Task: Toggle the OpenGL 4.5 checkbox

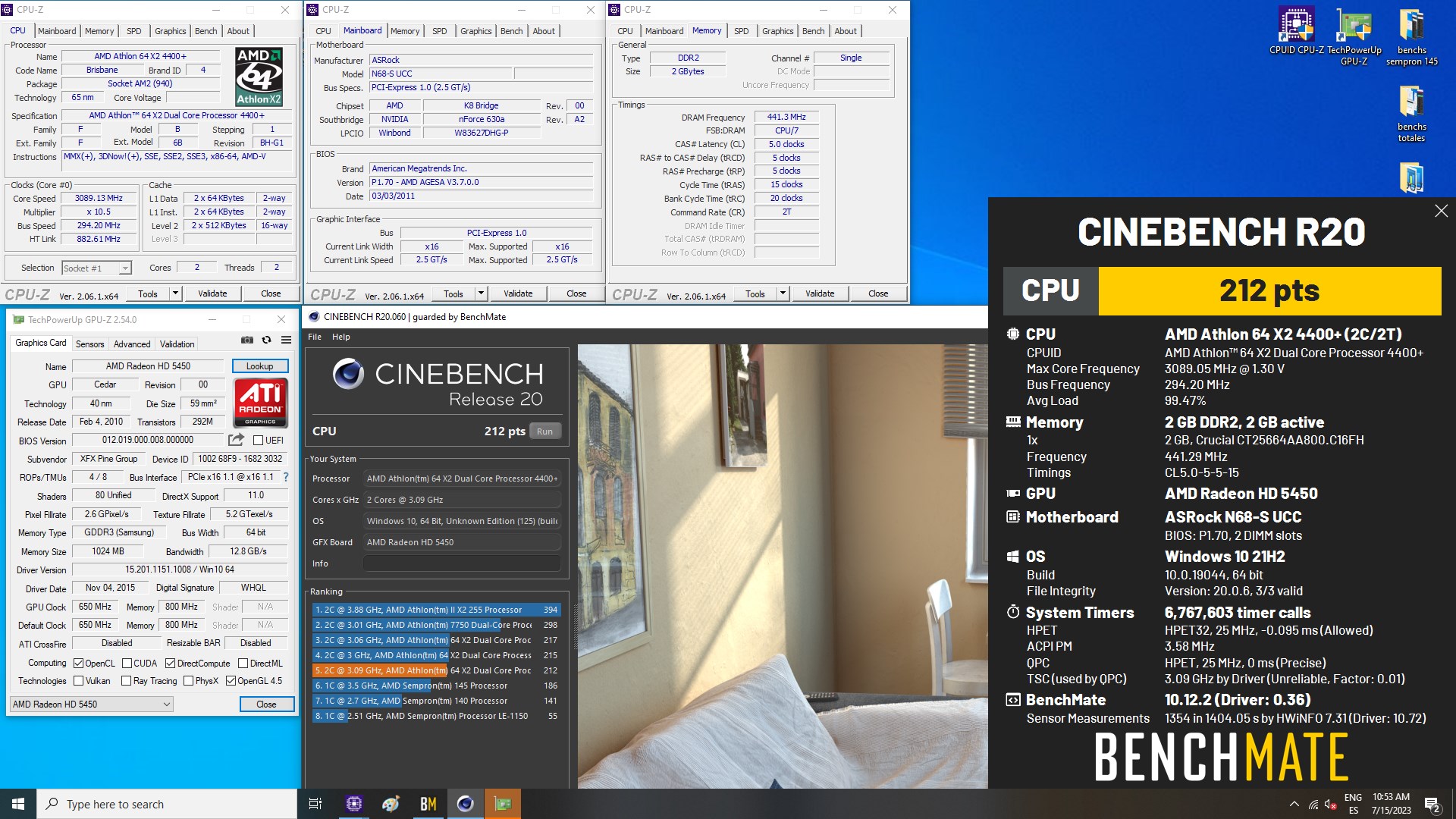Action: [x=231, y=681]
